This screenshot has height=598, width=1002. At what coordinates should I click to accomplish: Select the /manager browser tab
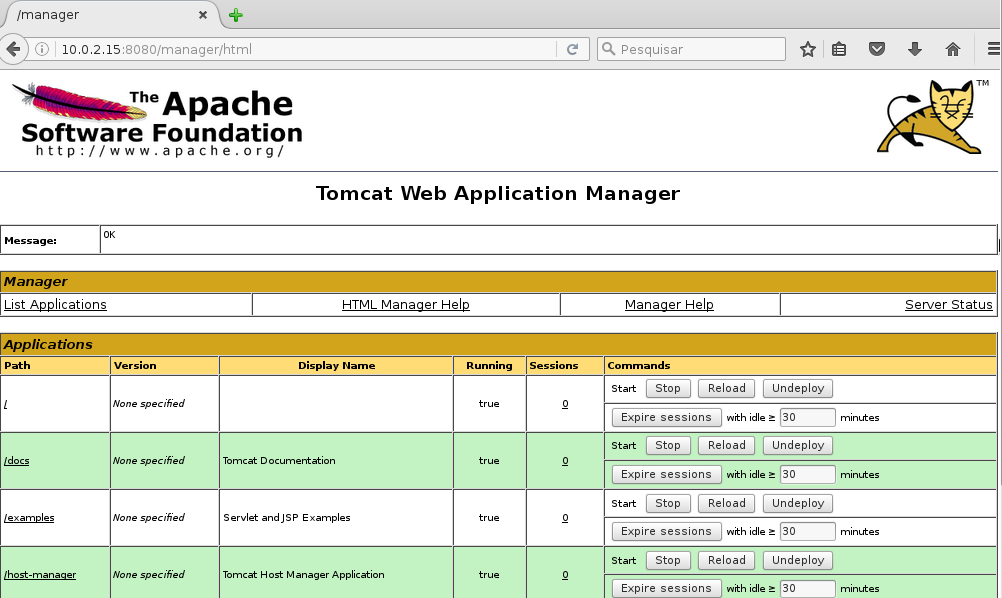[x=109, y=15]
